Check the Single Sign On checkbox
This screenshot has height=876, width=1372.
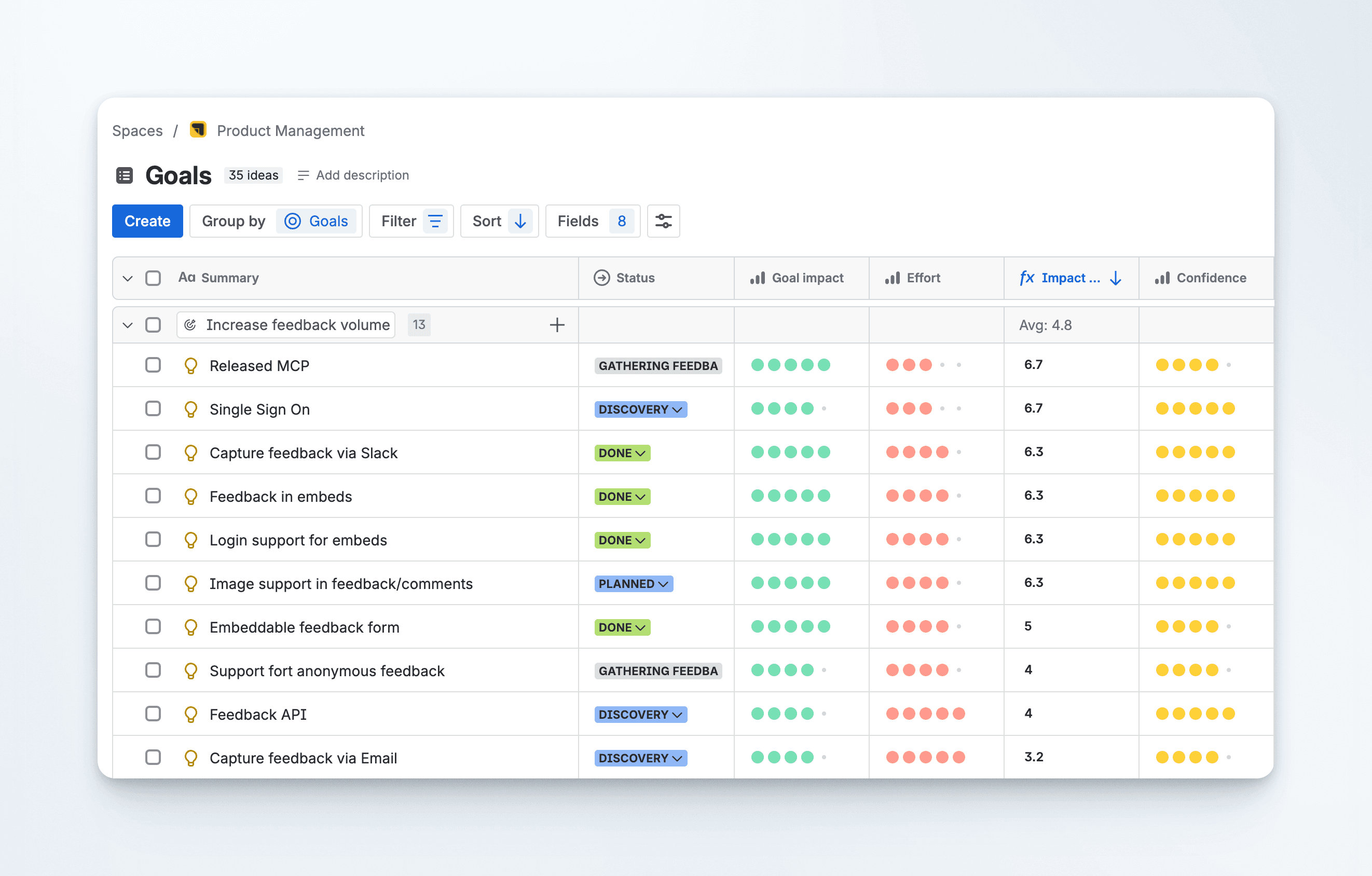click(153, 408)
